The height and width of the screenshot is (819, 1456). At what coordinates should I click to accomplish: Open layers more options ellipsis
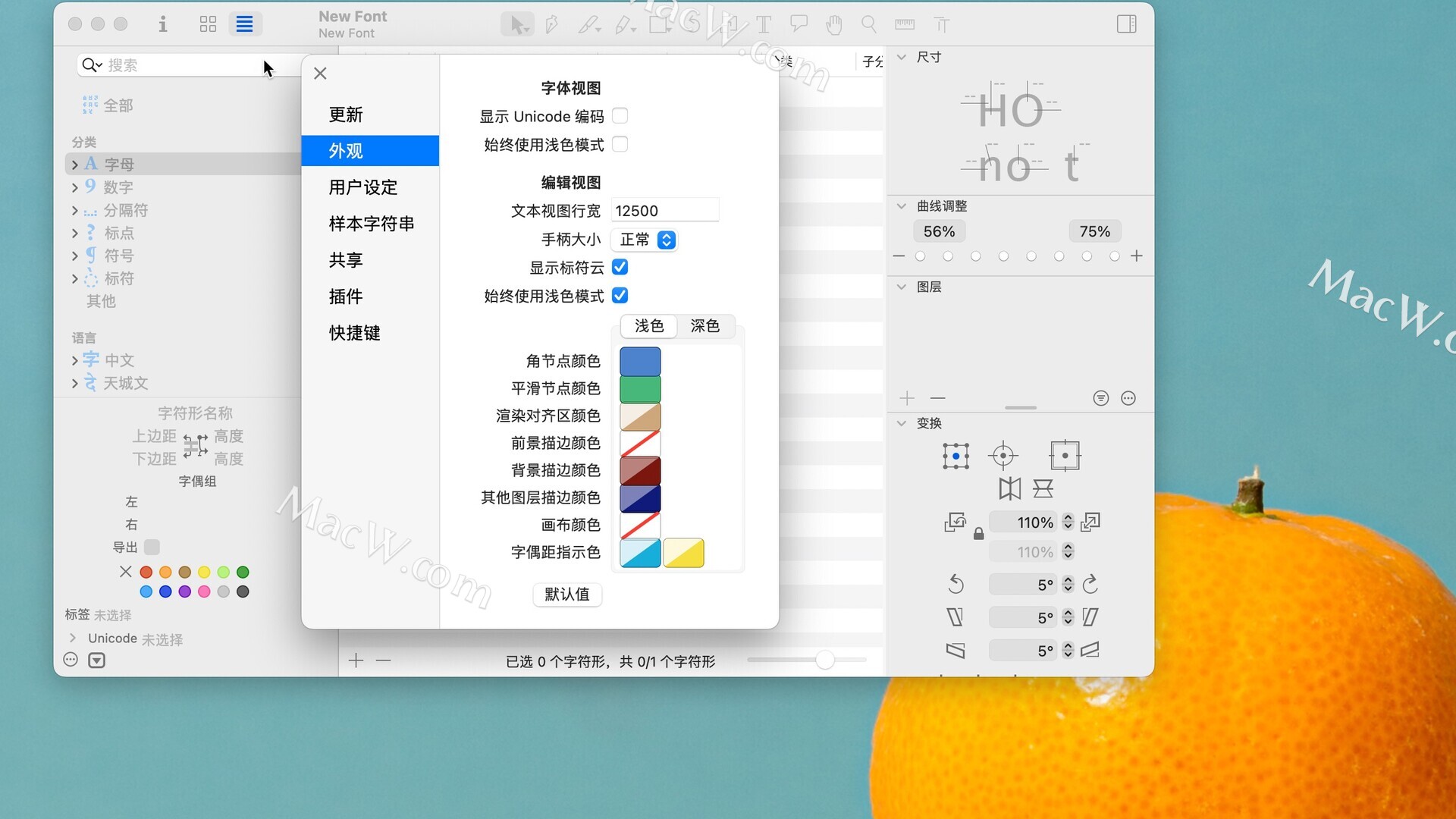click(1128, 398)
